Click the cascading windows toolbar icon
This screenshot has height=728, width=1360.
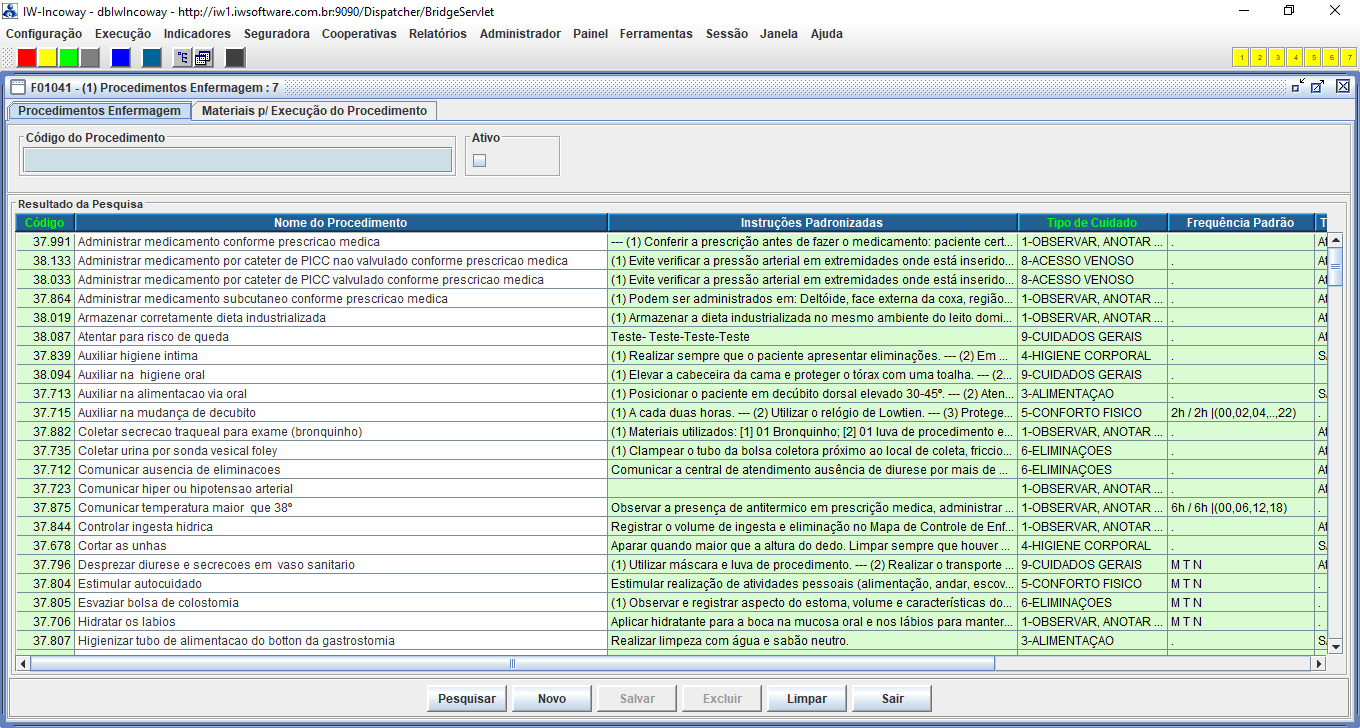pos(203,57)
